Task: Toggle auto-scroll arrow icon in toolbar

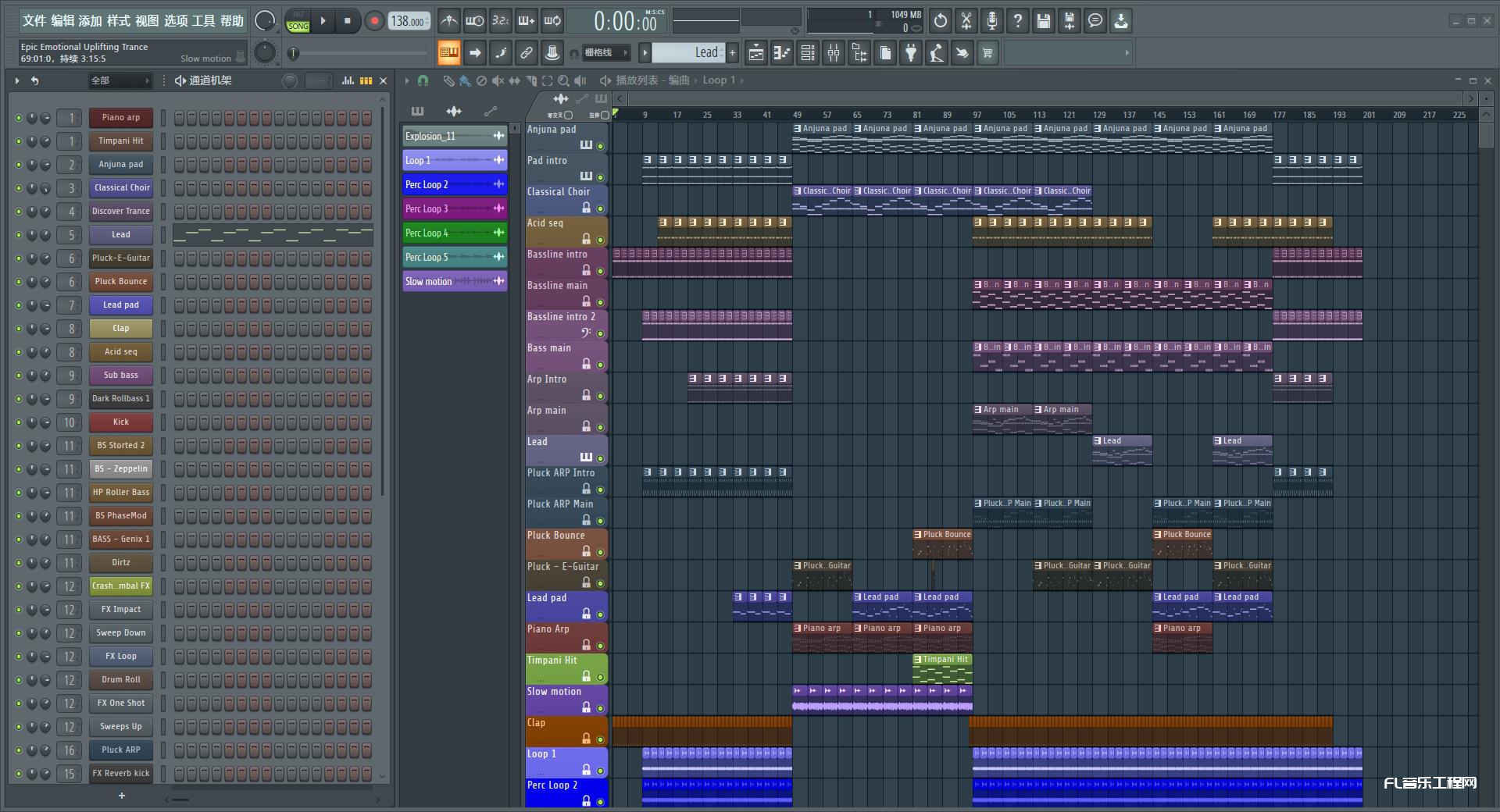Action: pos(474,53)
